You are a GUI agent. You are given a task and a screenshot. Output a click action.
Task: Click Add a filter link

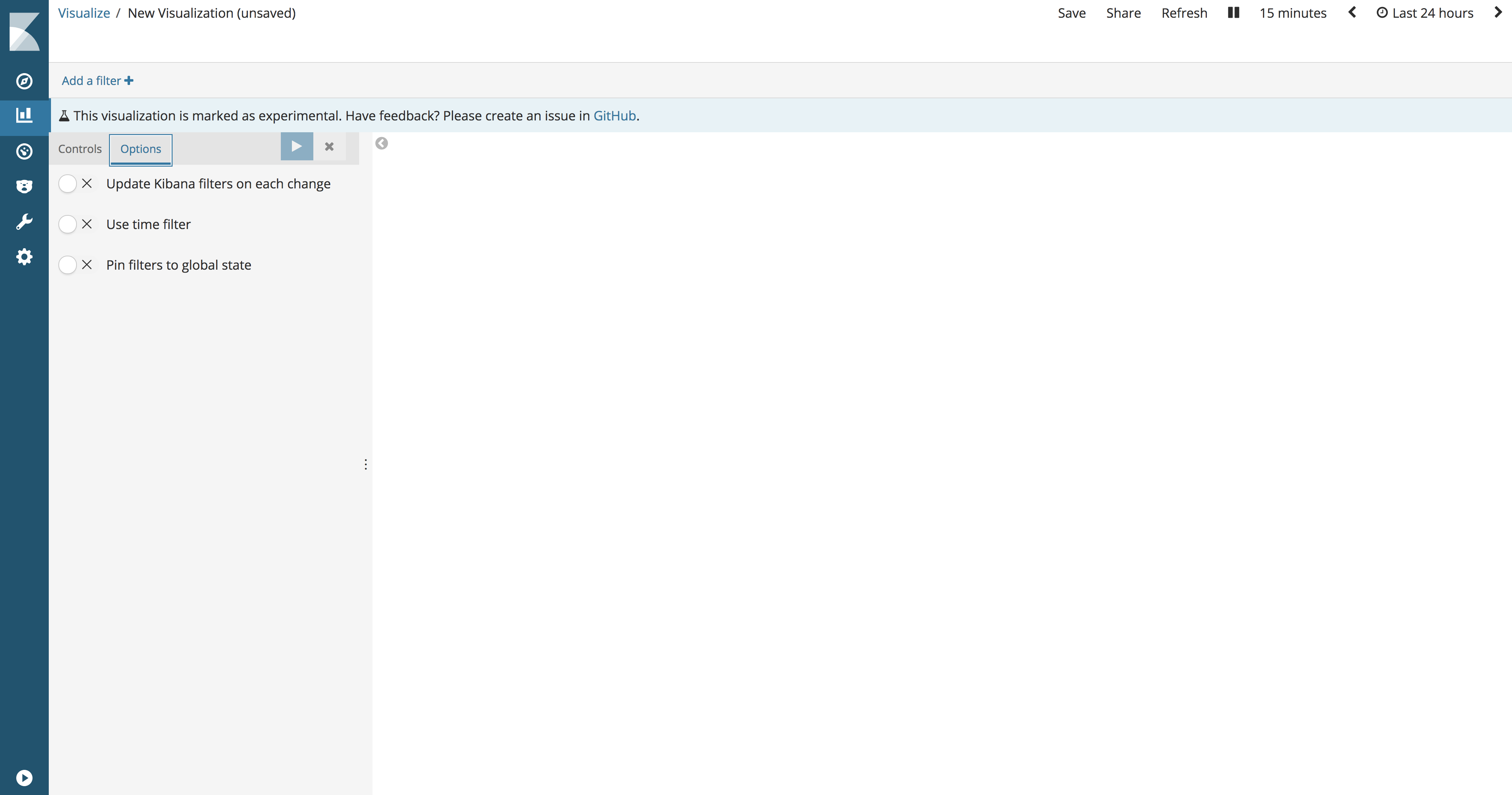(98, 81)
